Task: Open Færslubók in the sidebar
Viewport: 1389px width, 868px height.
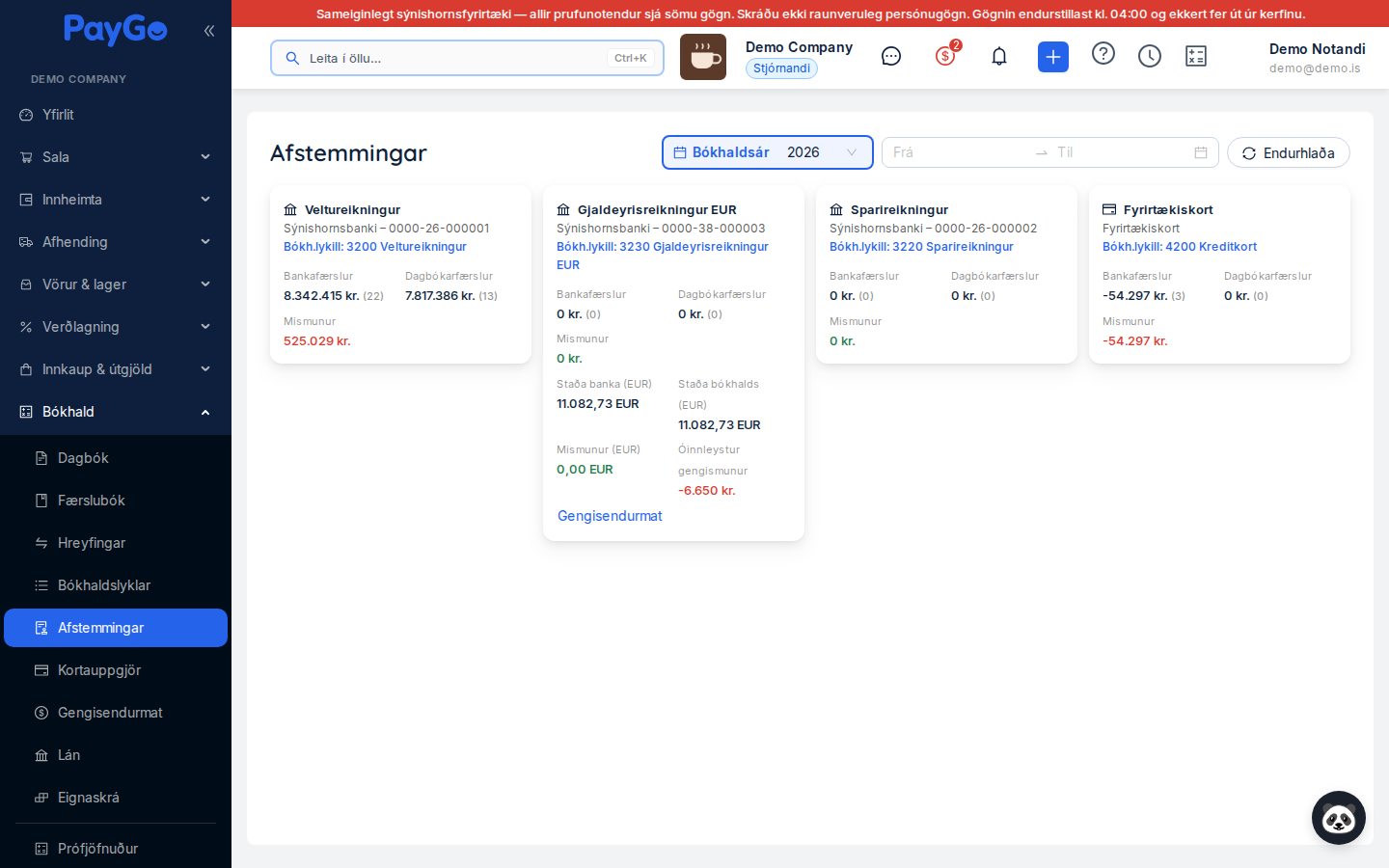Action: click(116, 501)
